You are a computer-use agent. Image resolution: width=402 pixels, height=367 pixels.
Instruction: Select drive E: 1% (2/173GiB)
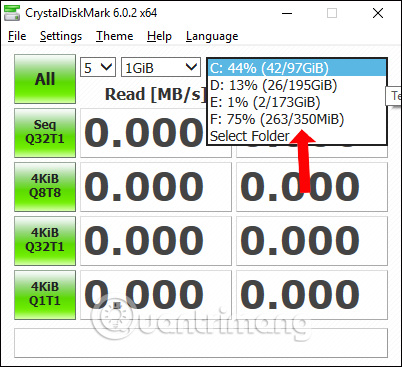297,102
